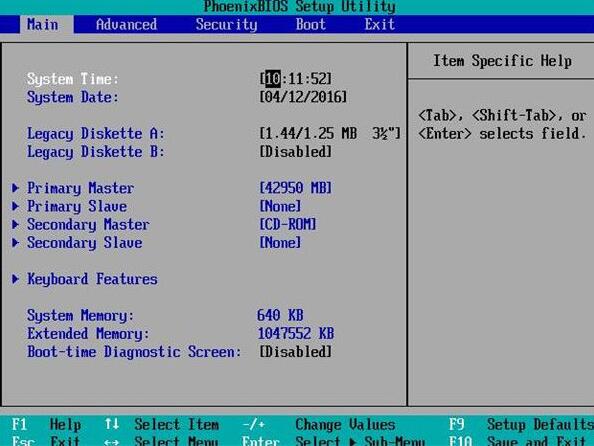
Task: Select the Extended Memory label
Action: (88, 333)
